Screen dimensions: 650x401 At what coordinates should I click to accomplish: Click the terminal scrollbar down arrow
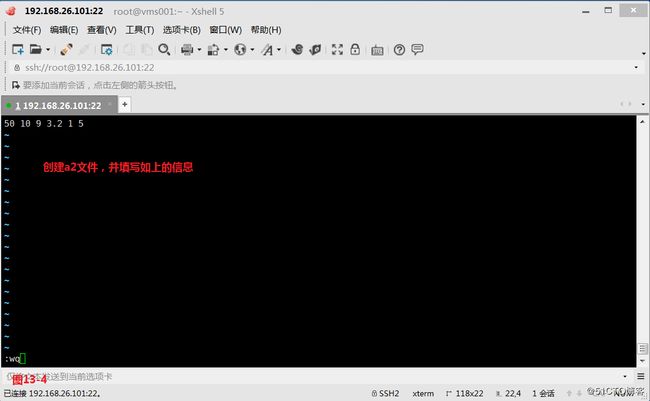click(643, 361)
